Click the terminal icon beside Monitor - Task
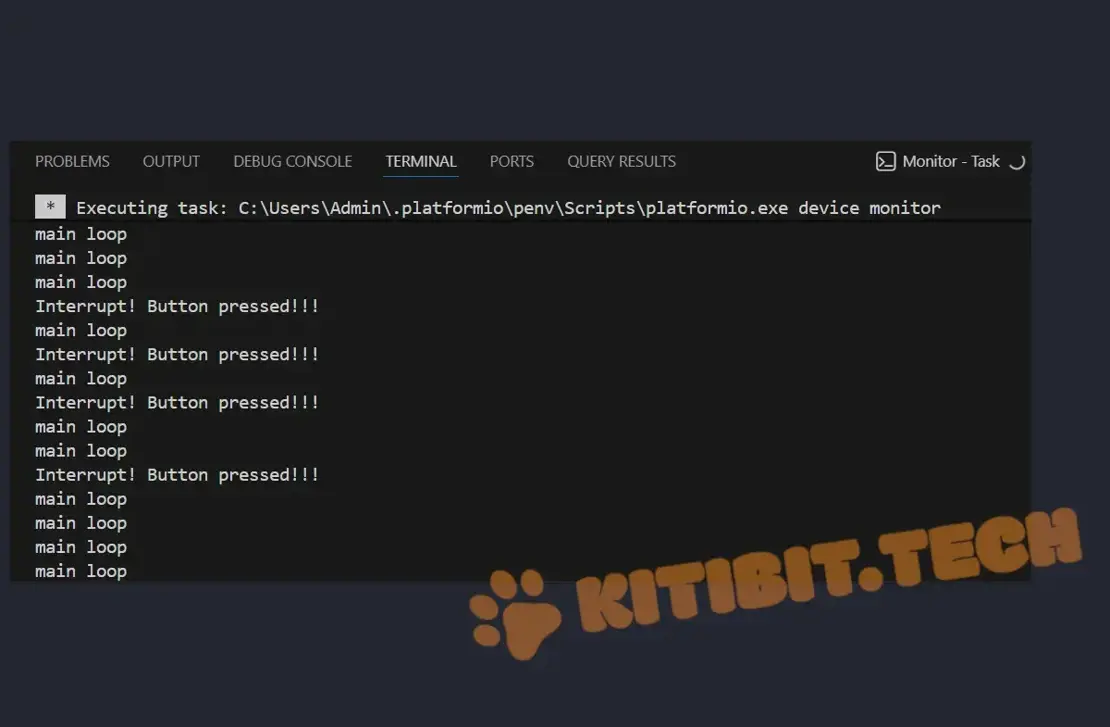Screen dimensions: 1110x727 [x=885, y=161]
